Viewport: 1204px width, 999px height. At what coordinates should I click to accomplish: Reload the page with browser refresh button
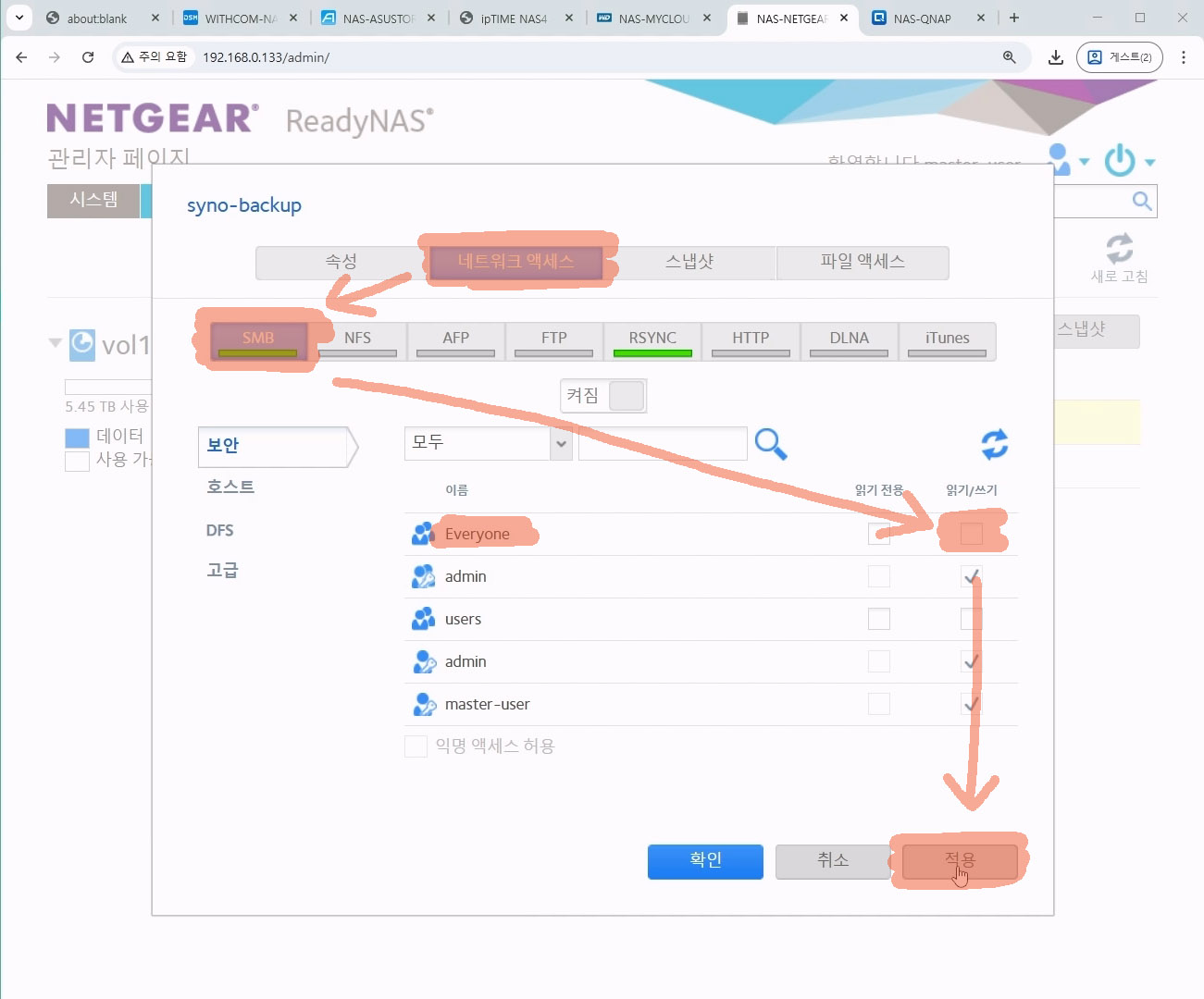click(88, 57)
